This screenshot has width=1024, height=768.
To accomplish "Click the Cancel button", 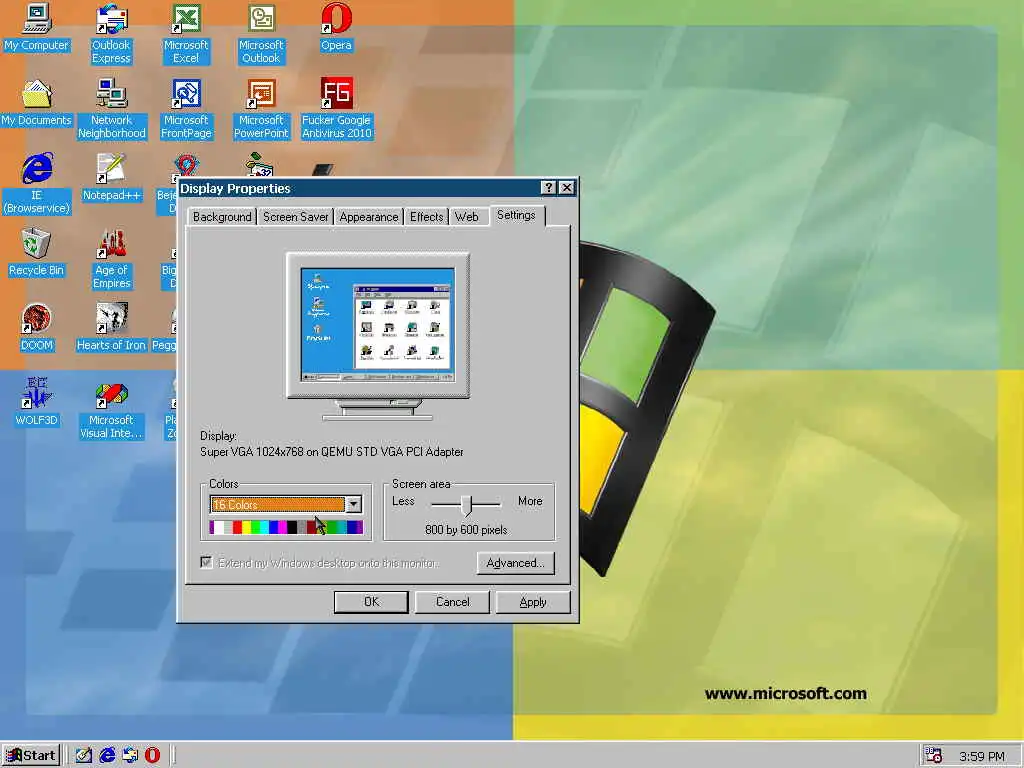I will [x=453, y=602].
